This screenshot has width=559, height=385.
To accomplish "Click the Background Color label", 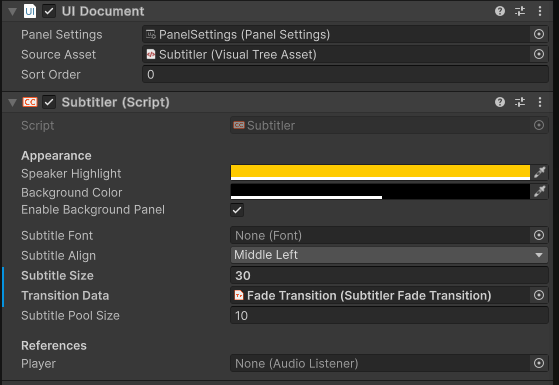I will (x=72, y=192).
